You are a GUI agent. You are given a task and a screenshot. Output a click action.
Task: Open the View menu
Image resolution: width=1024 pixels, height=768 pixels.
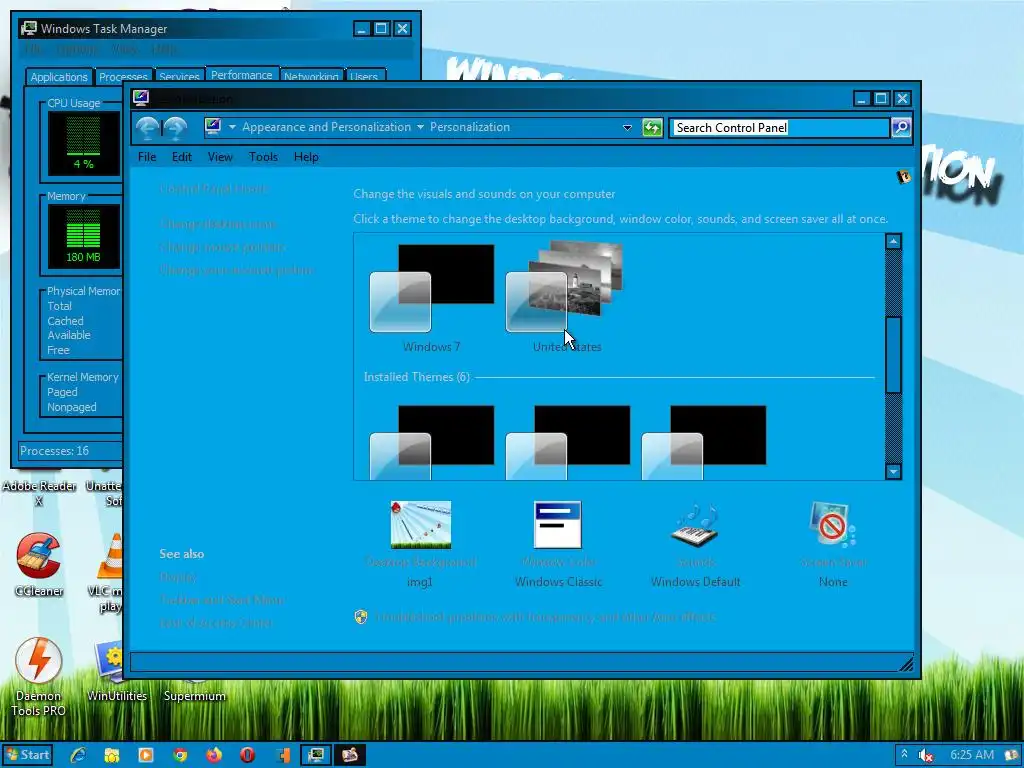pyautogui.click(x=220, y=157)
